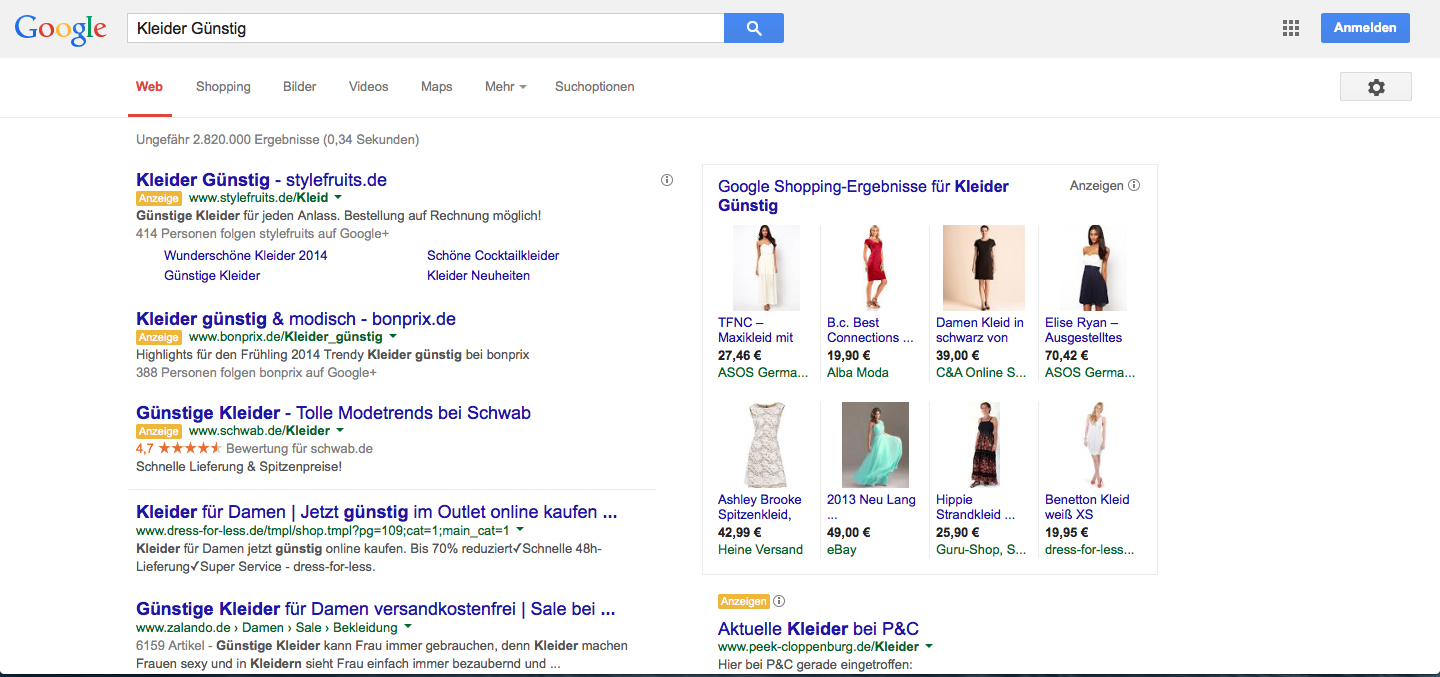Click the Google logo

point(61,29)
